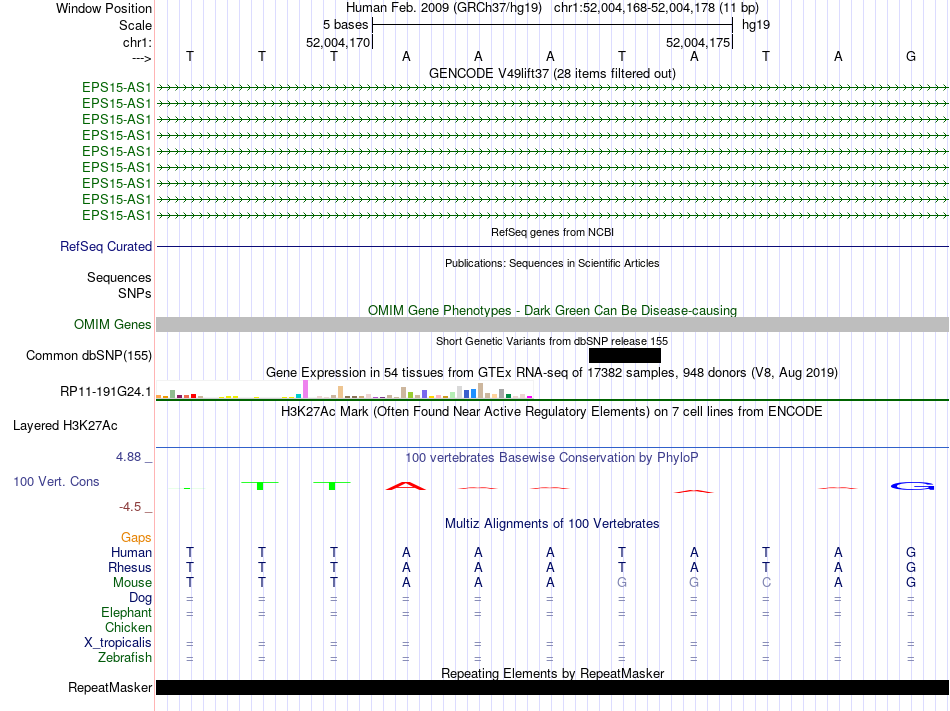The width and height of the screenshot is (950, 711).
Task: Click the 4.88 upper scale value
Action: coord(128,457)
